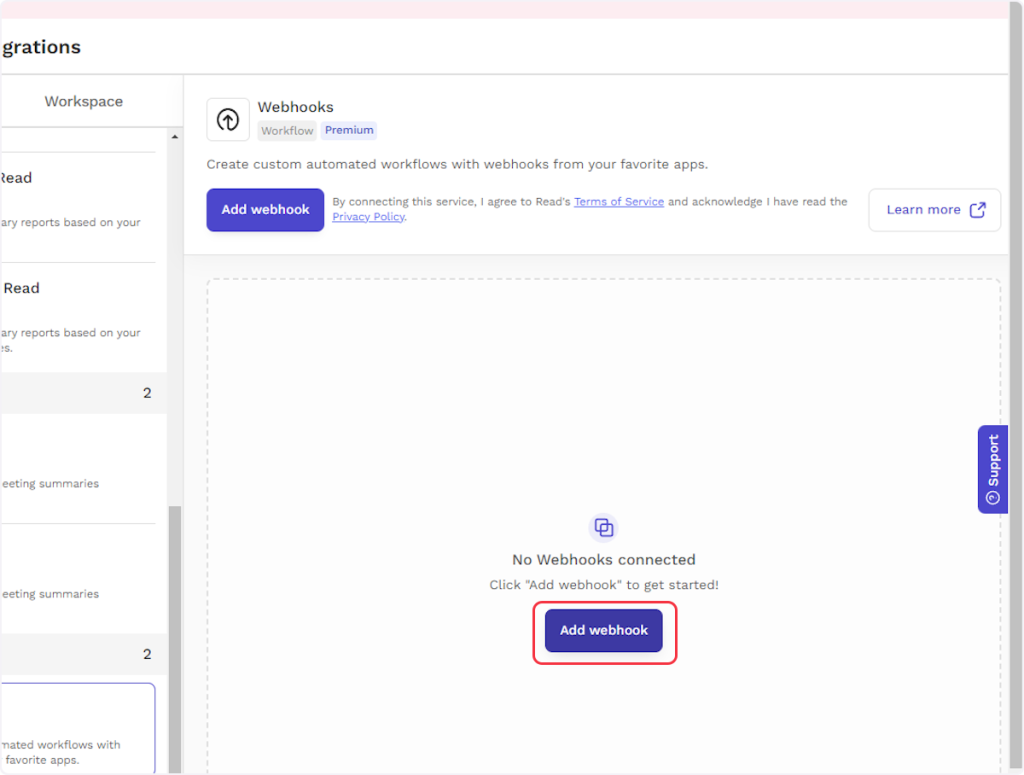Click the Webhooks upload-arrow icon
Viewport: 1024px width, 775px height.
pyautogui.click(x=228, y=119)
